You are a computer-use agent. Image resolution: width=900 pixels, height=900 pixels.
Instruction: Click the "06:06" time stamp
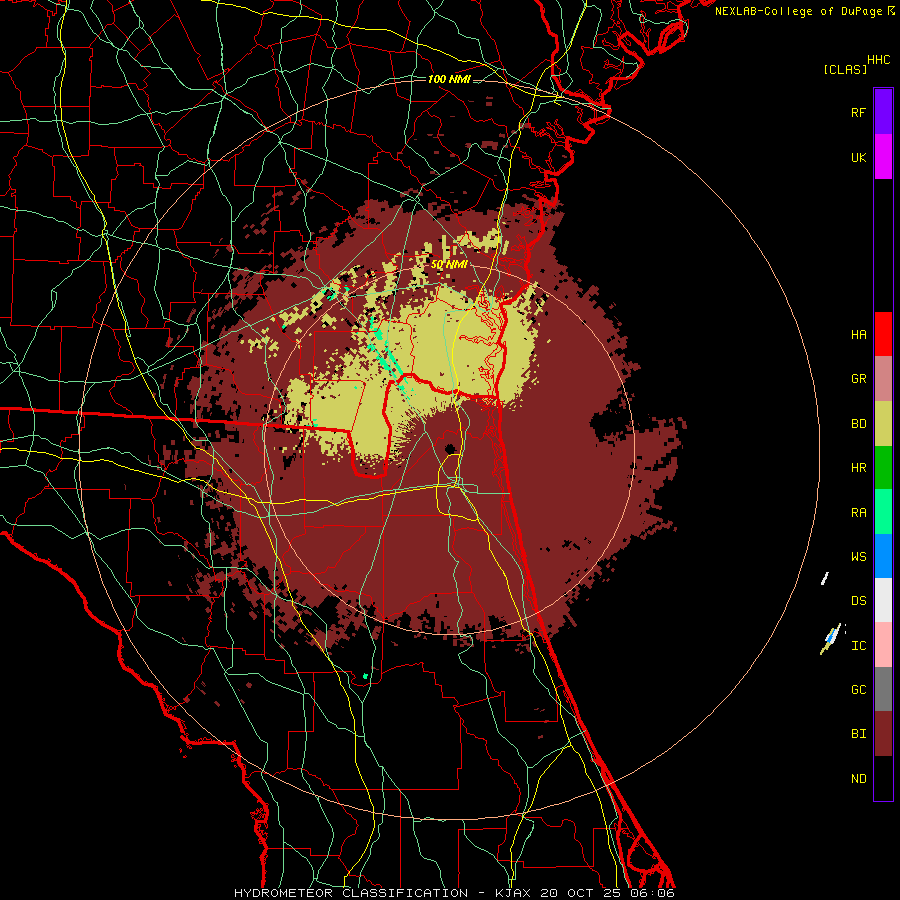(654, 893)
